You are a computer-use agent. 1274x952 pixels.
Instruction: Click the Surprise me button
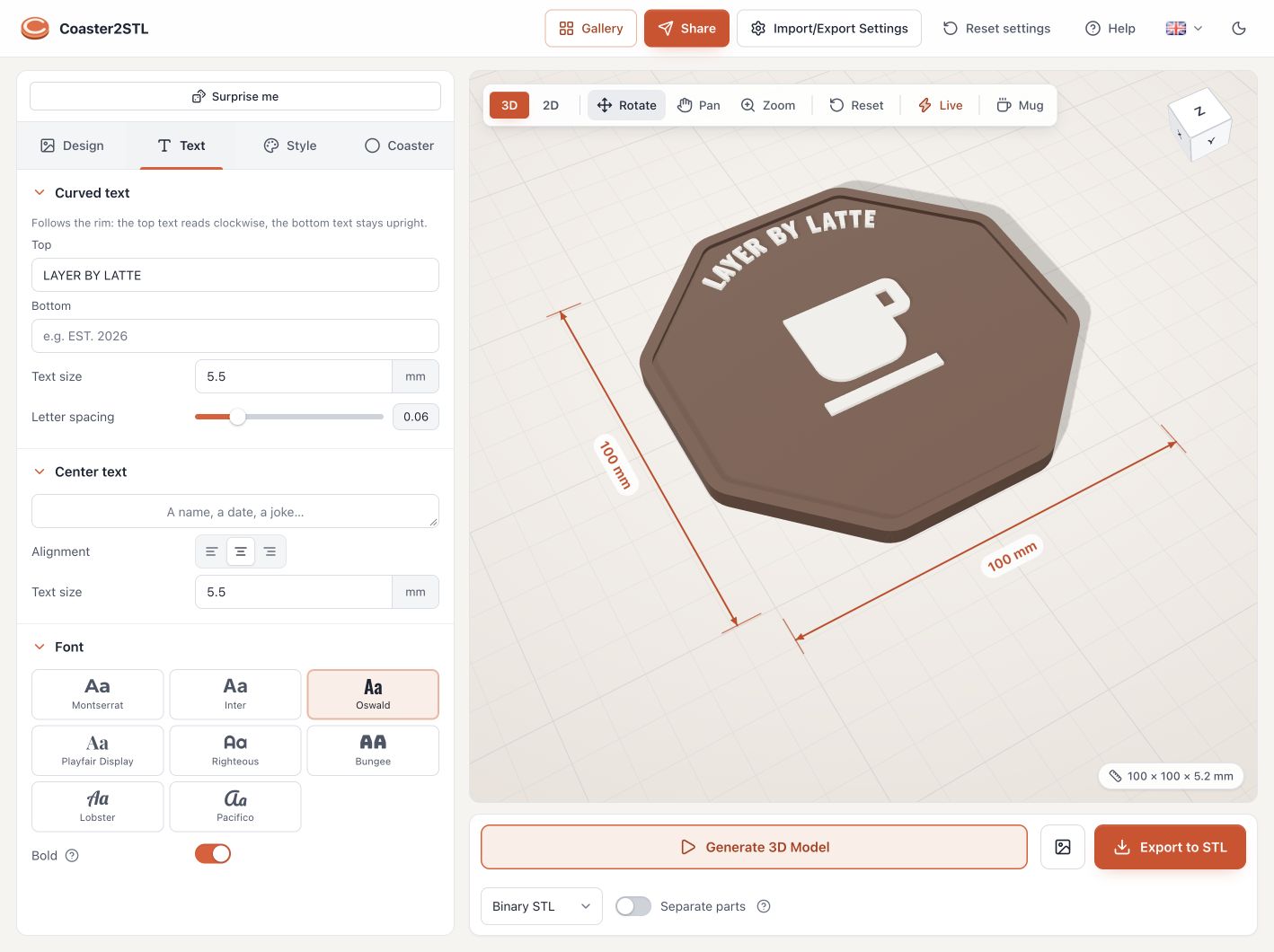click(x=235, y=96)
